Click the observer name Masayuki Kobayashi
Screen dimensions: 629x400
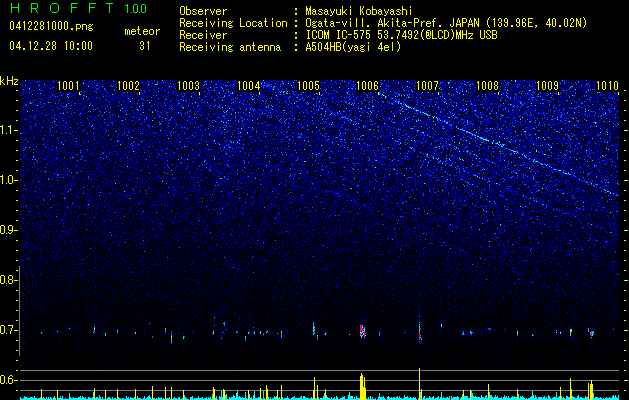(359, 11)
